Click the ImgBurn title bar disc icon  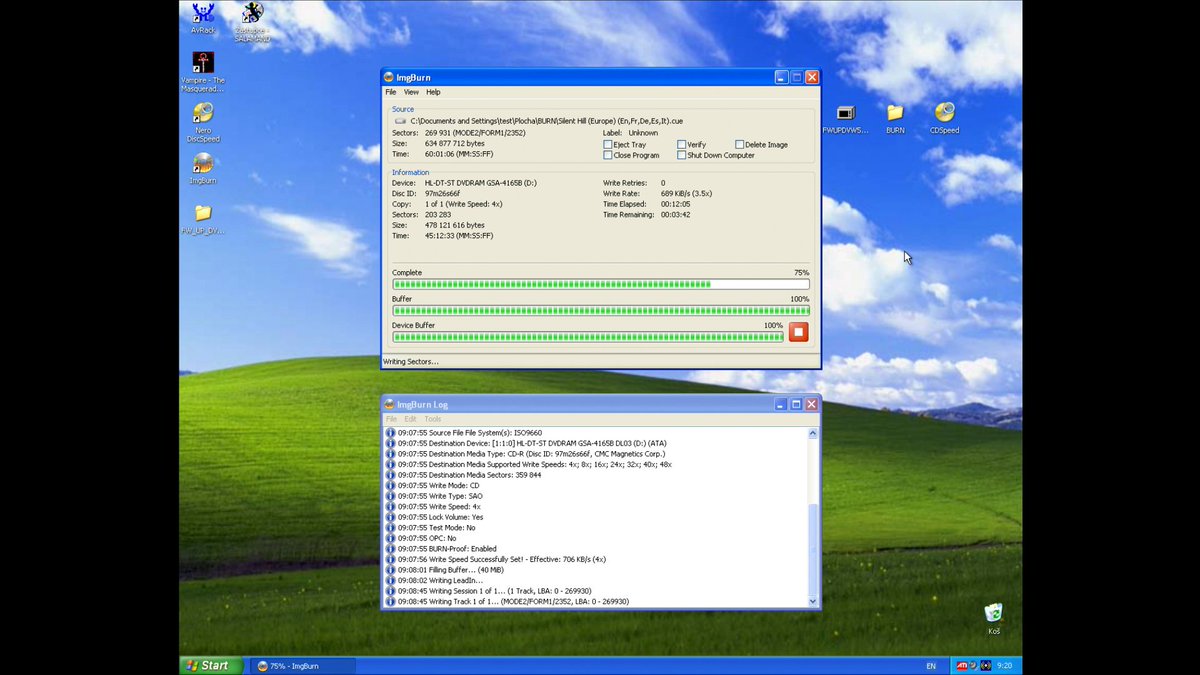tap(389, 77)
